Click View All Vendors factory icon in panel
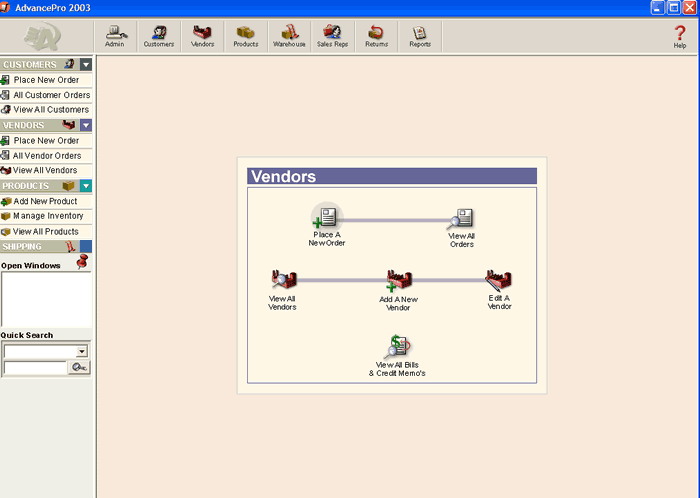This screenshot has width=700, height=498. (284, 280)
